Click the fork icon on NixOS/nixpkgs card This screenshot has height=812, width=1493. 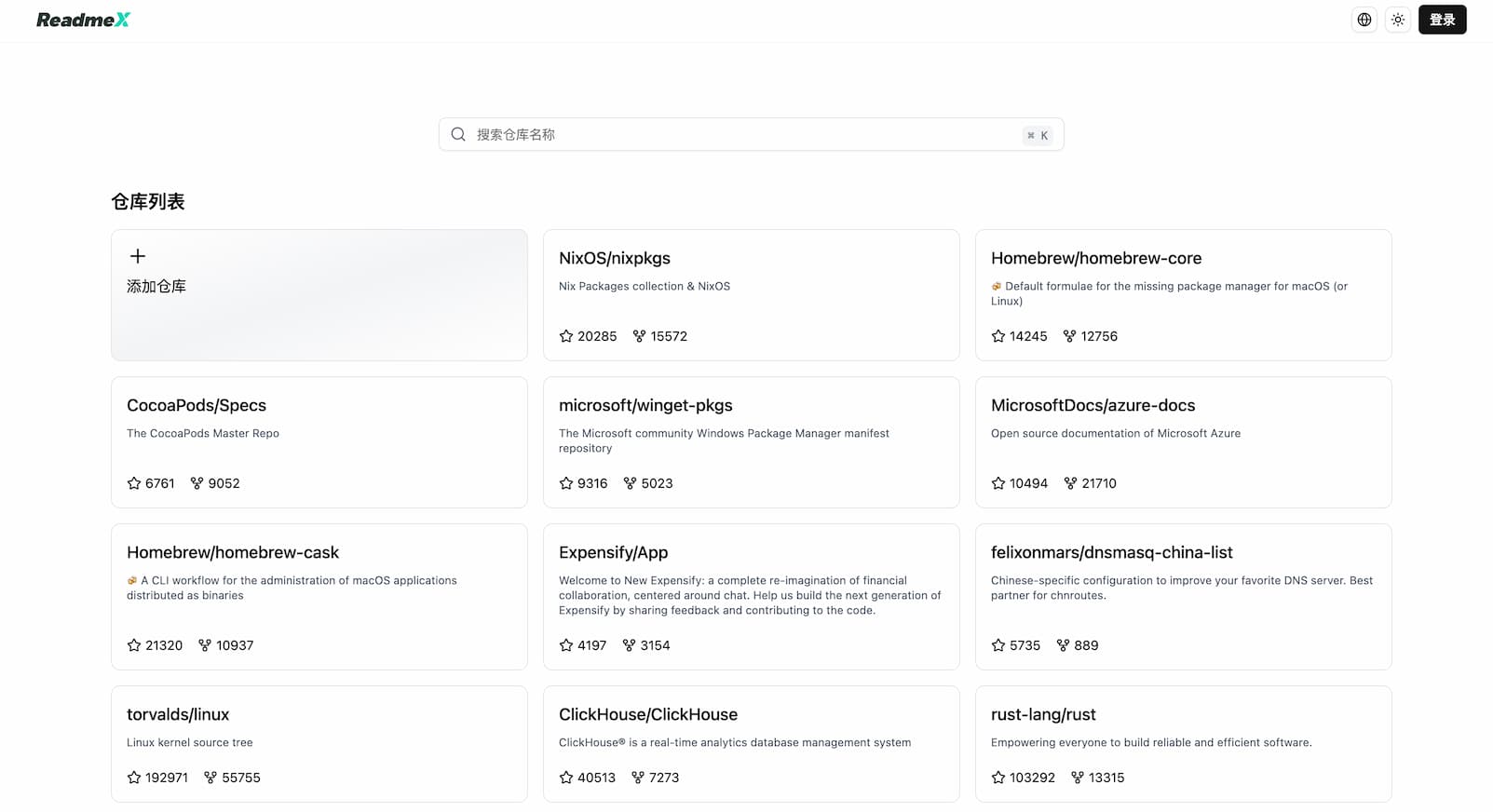pos(639,336)
